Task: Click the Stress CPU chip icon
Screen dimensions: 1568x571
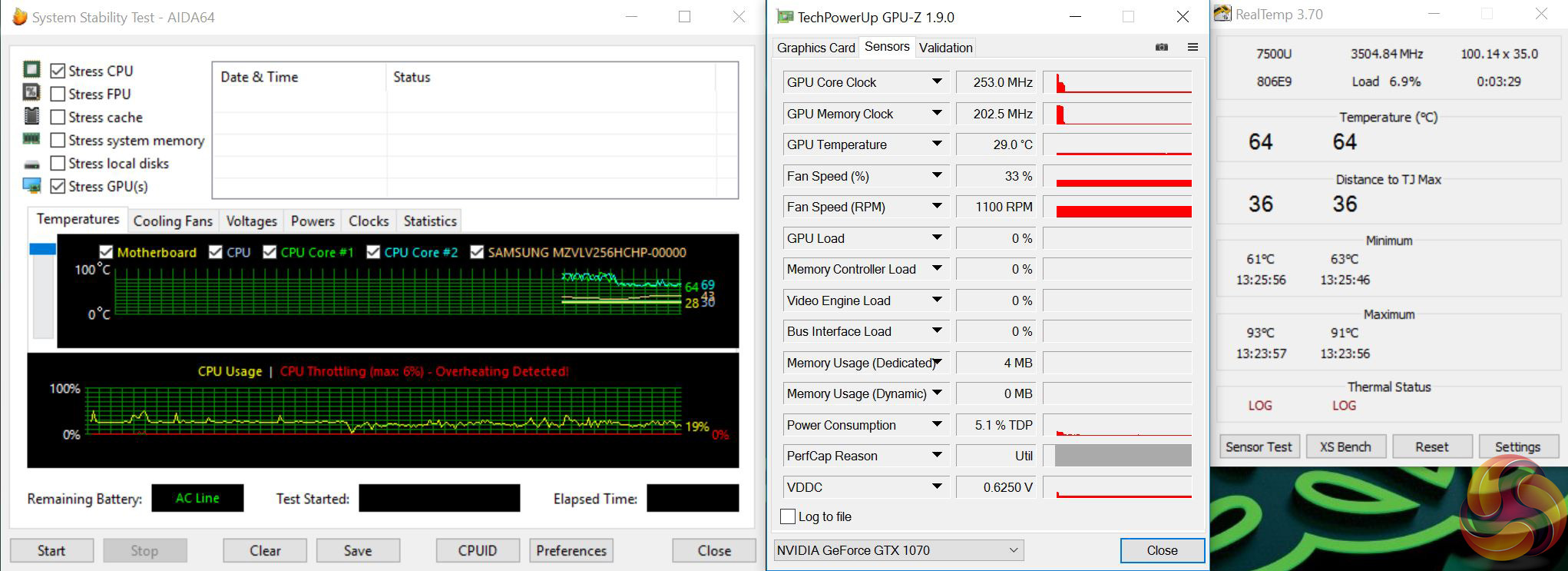Action: click(31, 70)
